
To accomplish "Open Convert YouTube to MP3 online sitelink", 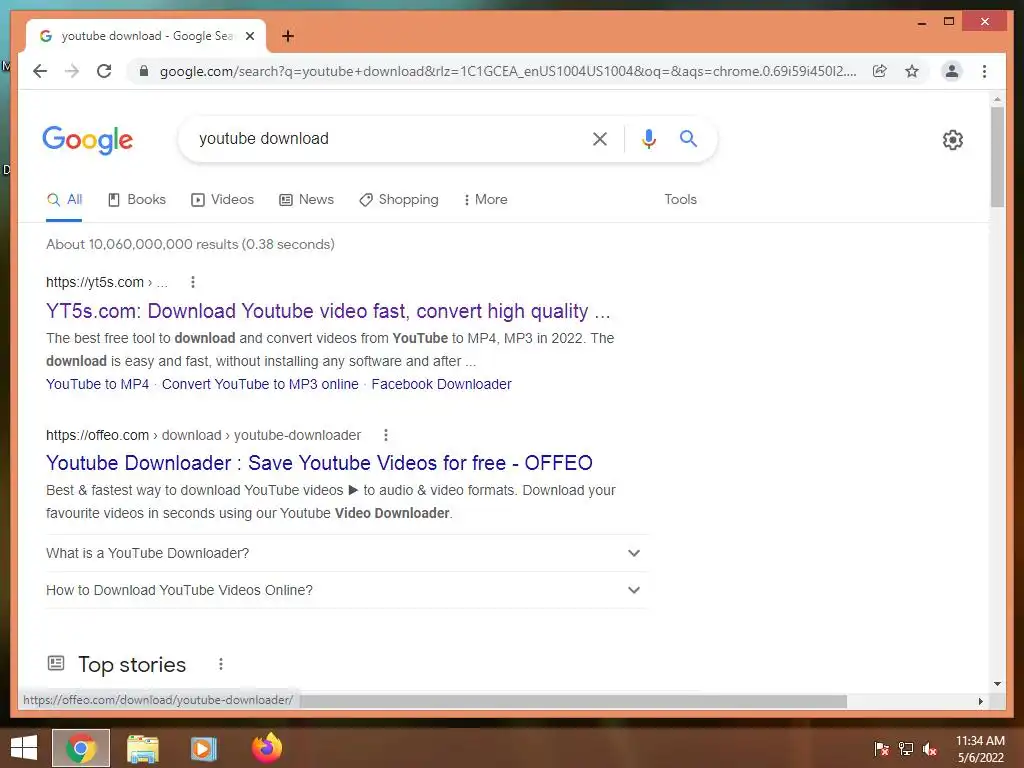I will coord(260,385).
